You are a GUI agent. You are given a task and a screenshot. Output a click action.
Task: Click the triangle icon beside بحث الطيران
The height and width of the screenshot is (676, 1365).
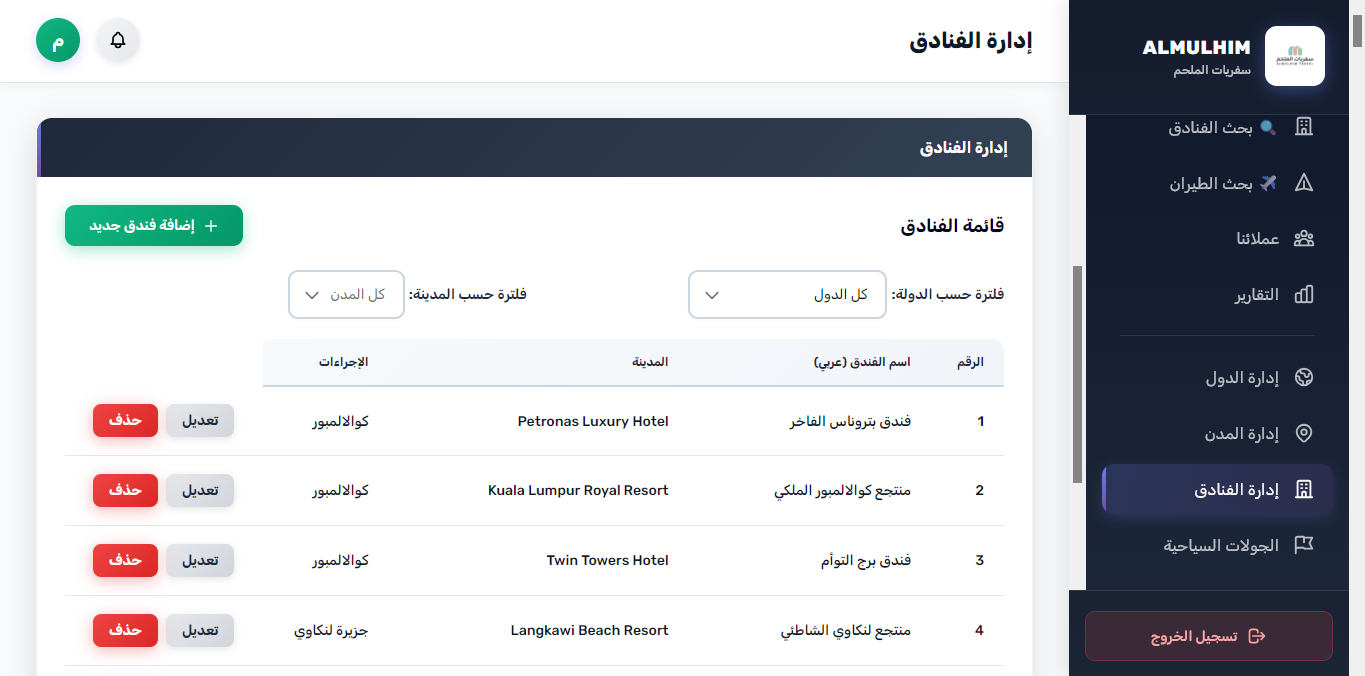[1303, 183]
